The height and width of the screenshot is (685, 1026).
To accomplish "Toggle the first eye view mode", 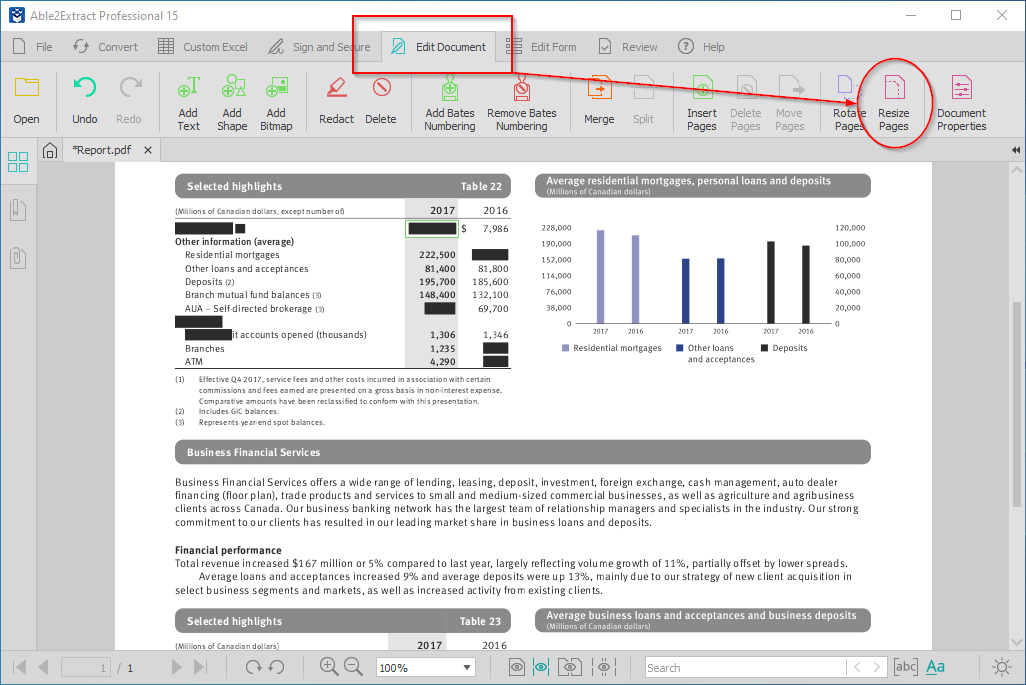I will pyautogui.click(x=517, y=667).
